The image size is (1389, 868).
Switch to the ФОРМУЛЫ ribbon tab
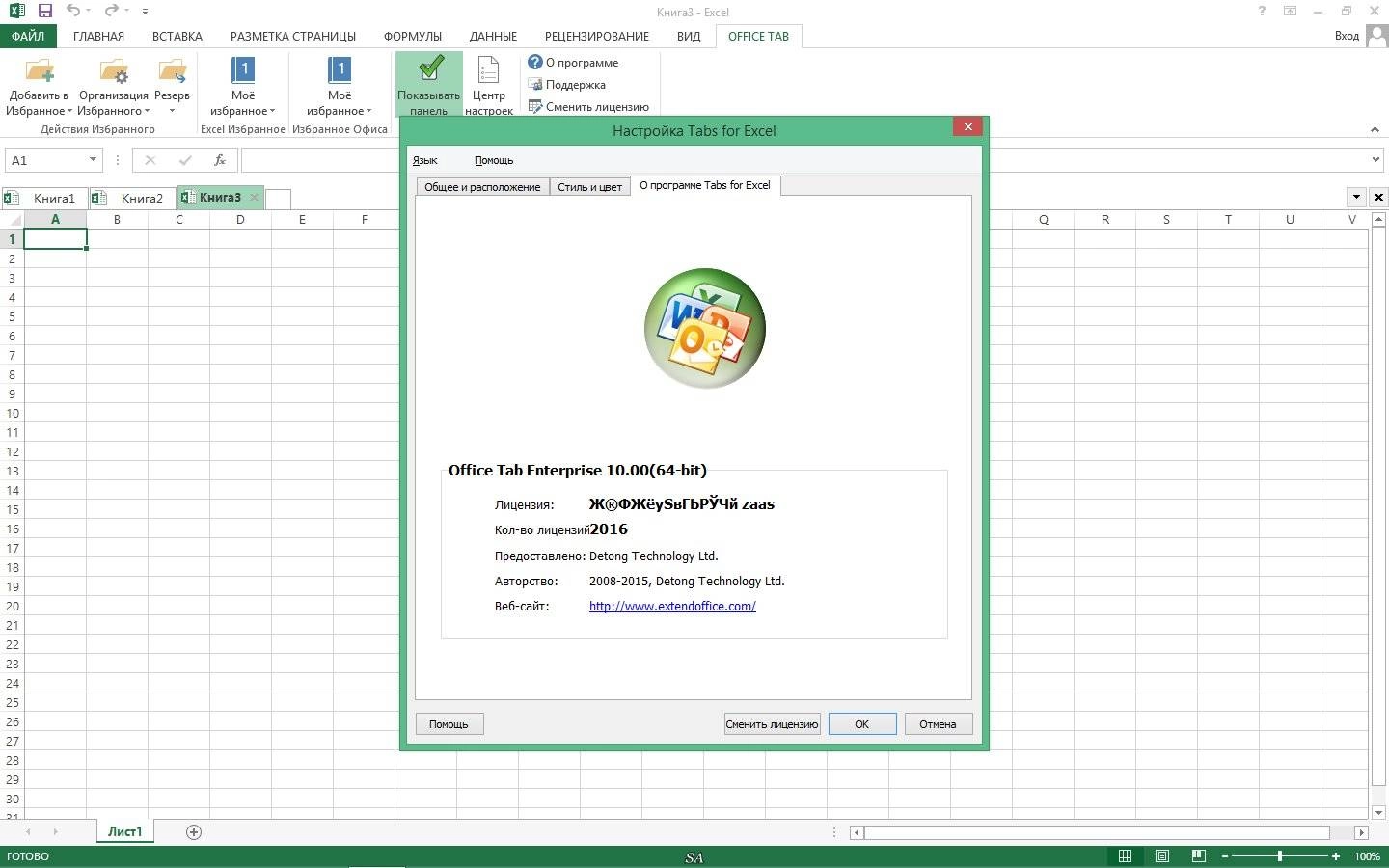(x=413, y=36)
